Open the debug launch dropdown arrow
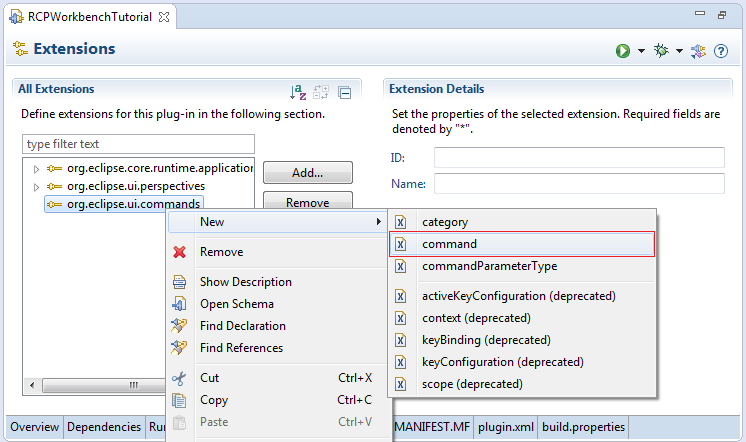Viewport: 746px width, 442px height. (679, 50)
